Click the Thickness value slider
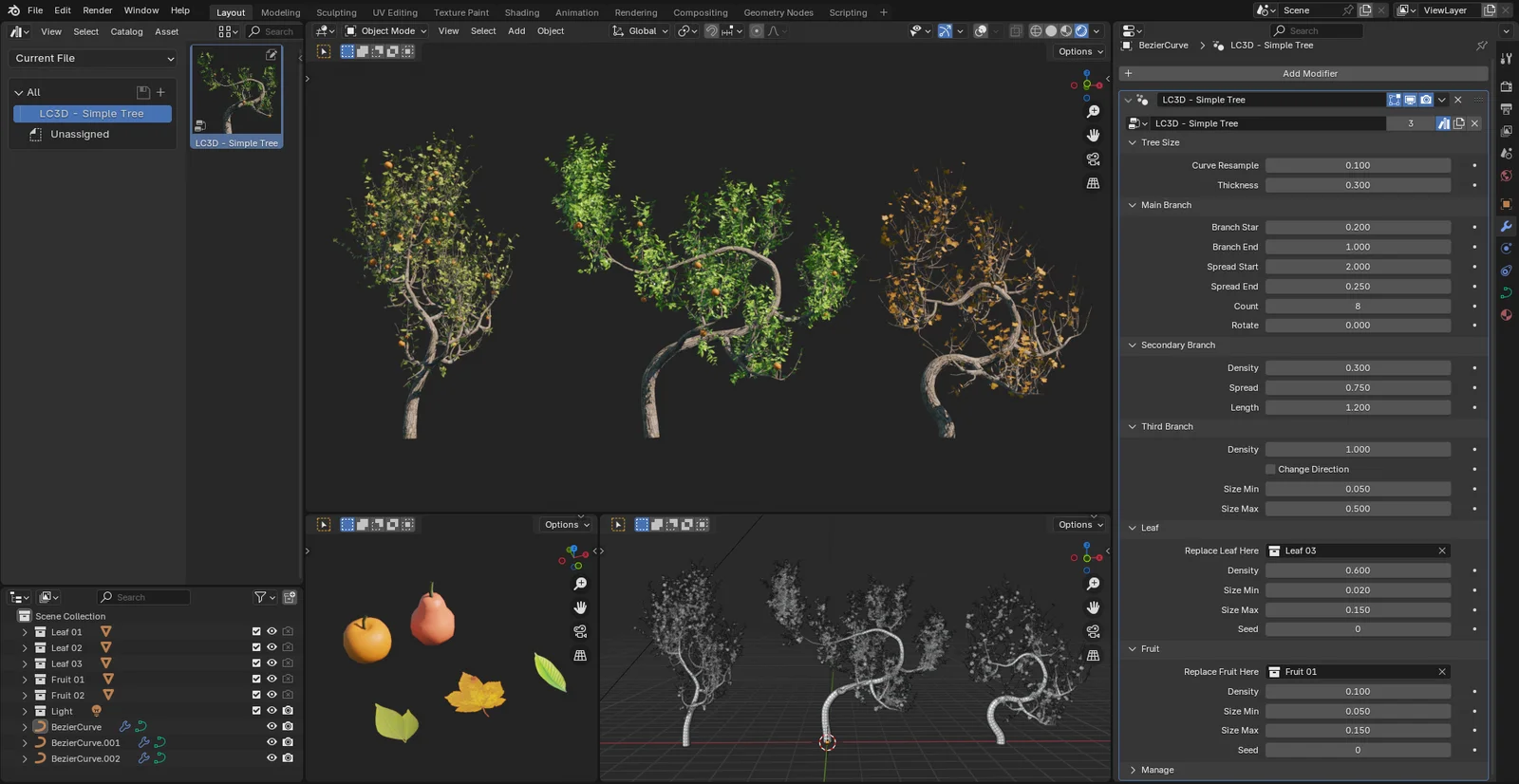This screenshot has height=784, width=1519. (x=1357, y=185)
